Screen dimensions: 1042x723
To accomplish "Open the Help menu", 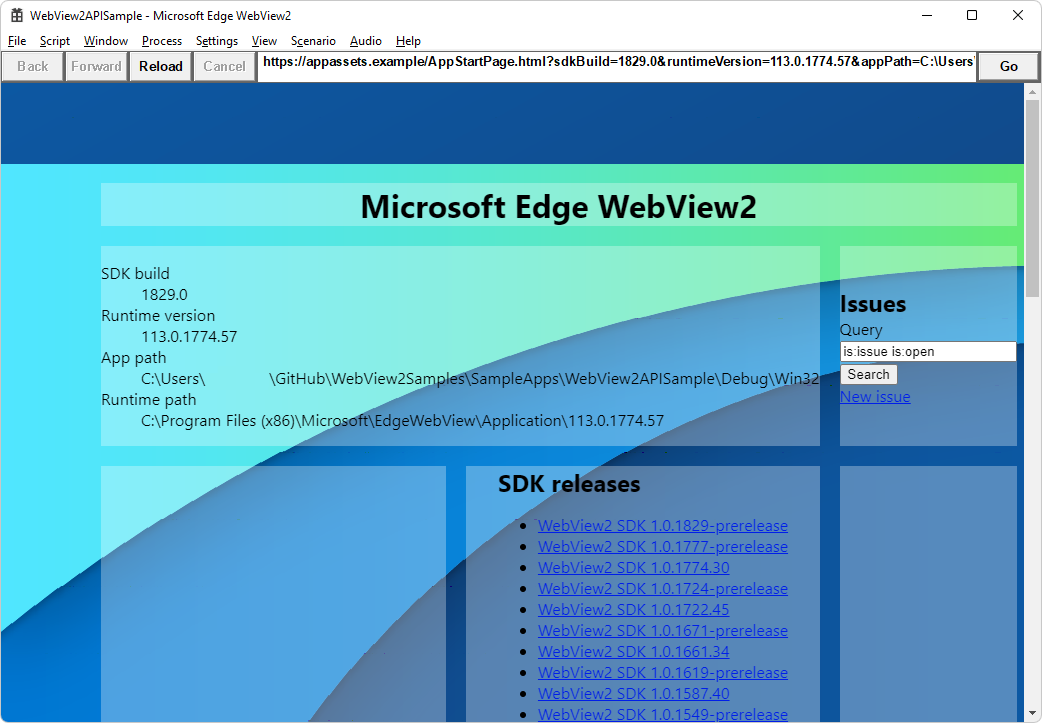I will (x=408, y=41).
